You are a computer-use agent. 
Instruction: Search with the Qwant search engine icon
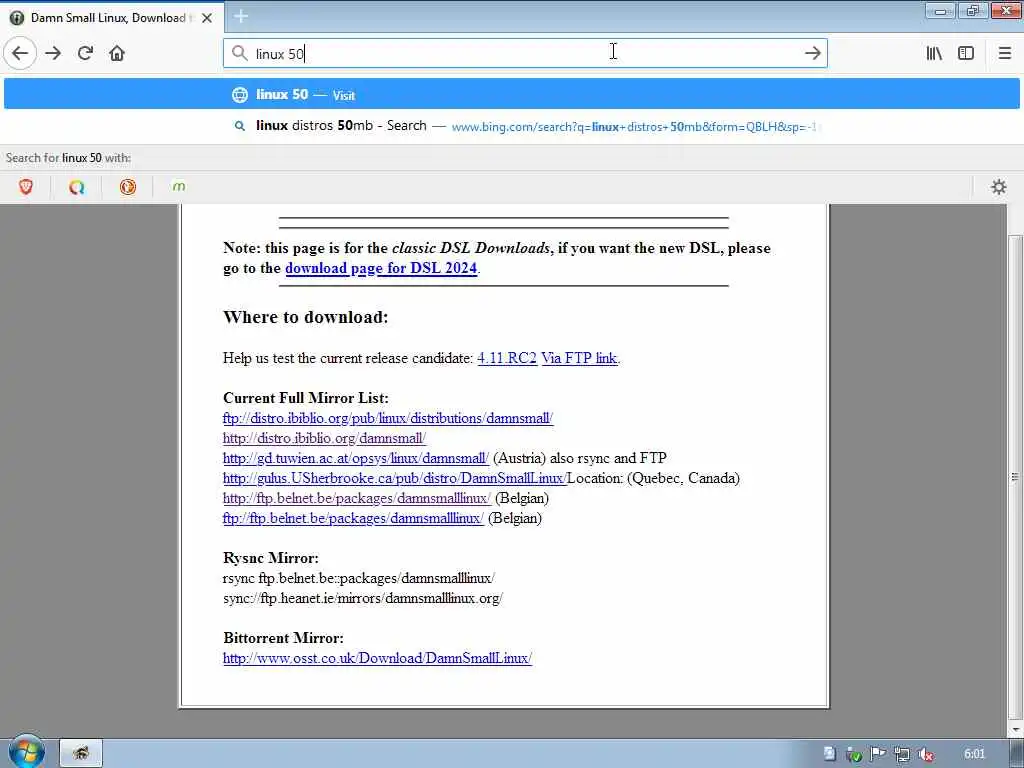[x=77, y=187]
